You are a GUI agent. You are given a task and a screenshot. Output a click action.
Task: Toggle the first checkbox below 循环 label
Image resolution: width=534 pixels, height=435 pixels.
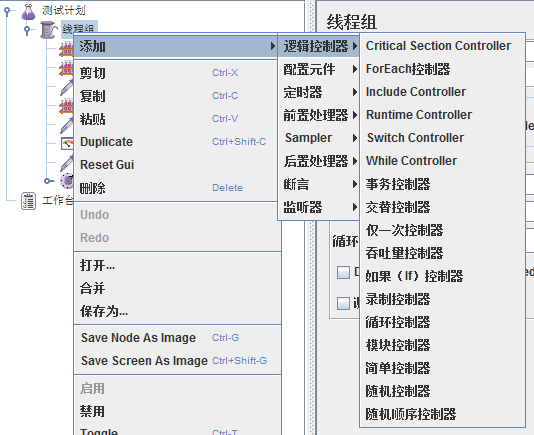pos(343,273)
